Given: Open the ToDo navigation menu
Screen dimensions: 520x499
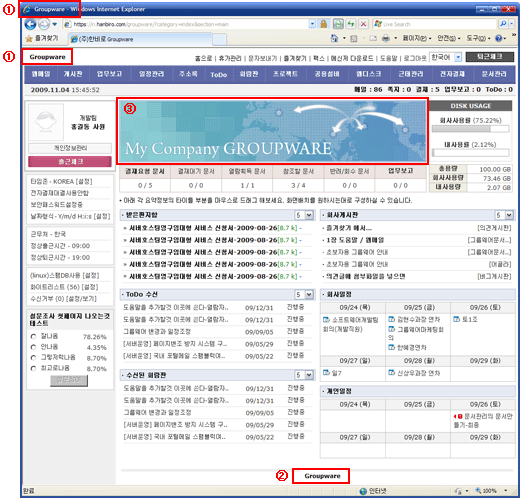Looking at the screenshot, I should coord(219,75).
